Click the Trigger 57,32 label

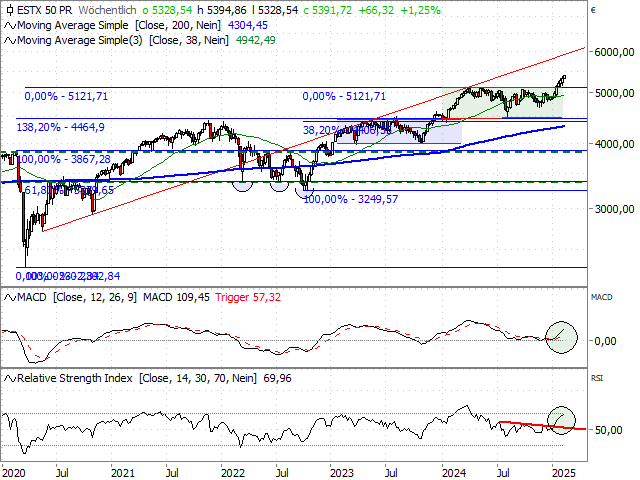tap(248, 297)
